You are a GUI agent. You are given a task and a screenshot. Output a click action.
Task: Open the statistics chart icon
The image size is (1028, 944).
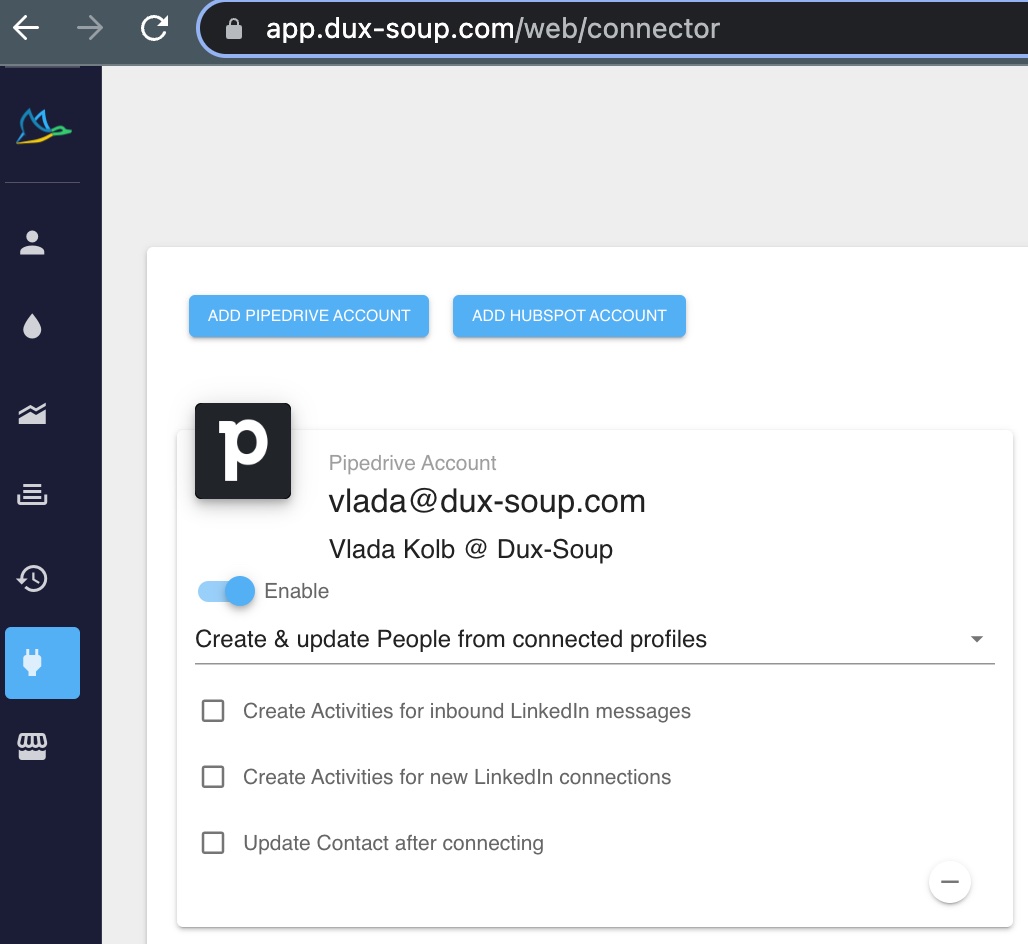point(31,411)
